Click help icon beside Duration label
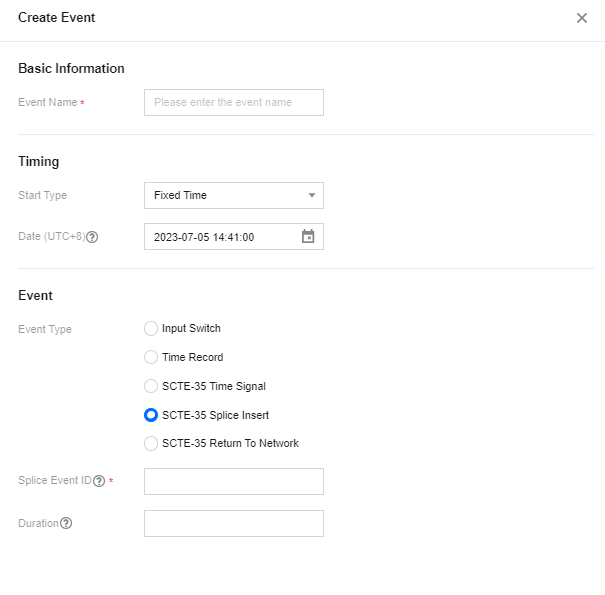This screenshot has height=595, width=605. coord(66,523)
